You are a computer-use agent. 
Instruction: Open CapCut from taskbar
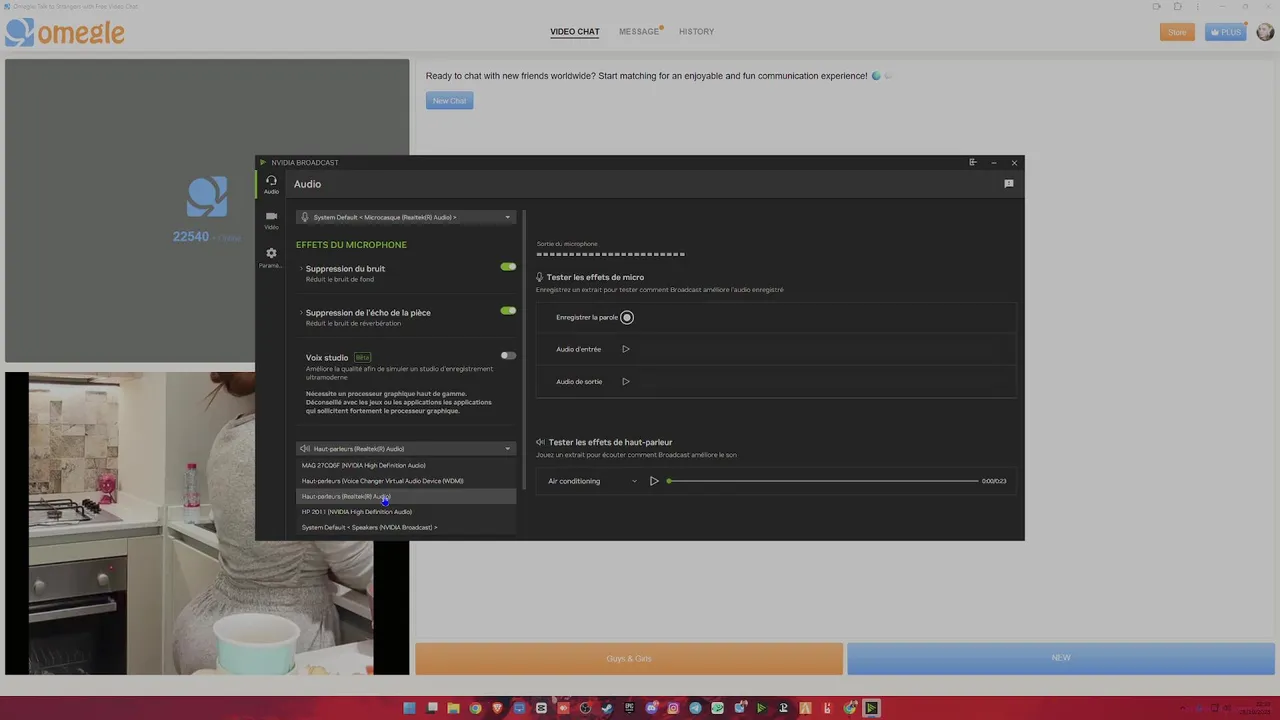point(541,708)
